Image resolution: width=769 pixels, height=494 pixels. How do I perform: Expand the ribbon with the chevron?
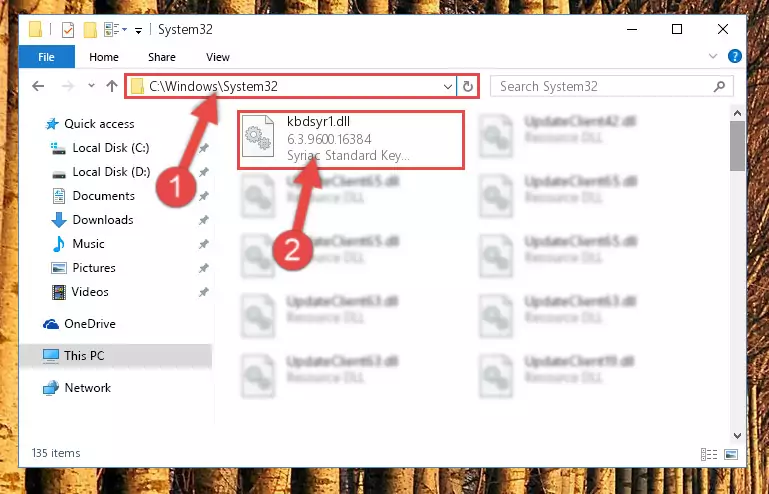tap(713, 56)
